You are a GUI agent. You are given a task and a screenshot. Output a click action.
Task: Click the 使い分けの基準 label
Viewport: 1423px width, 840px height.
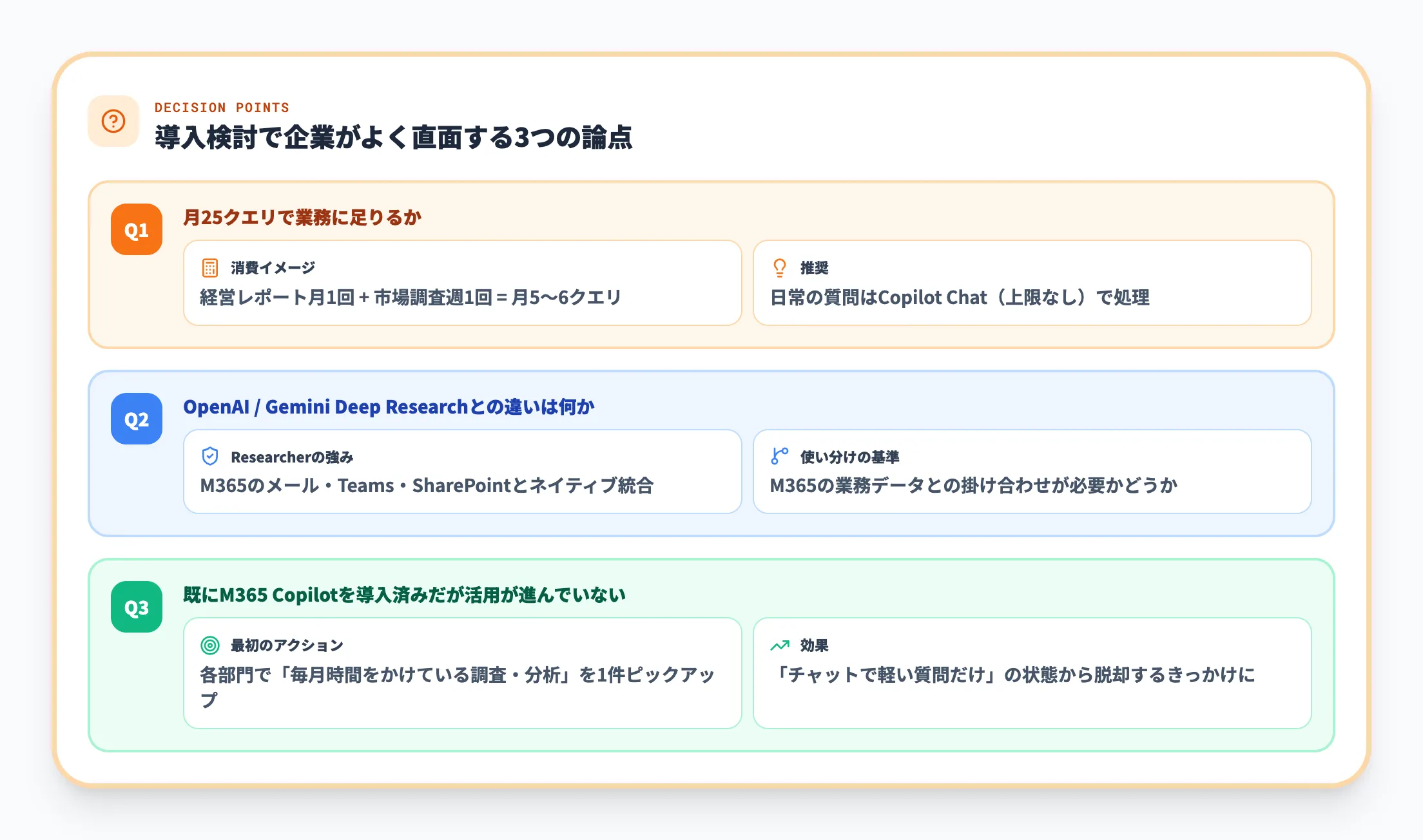(850, 457)
